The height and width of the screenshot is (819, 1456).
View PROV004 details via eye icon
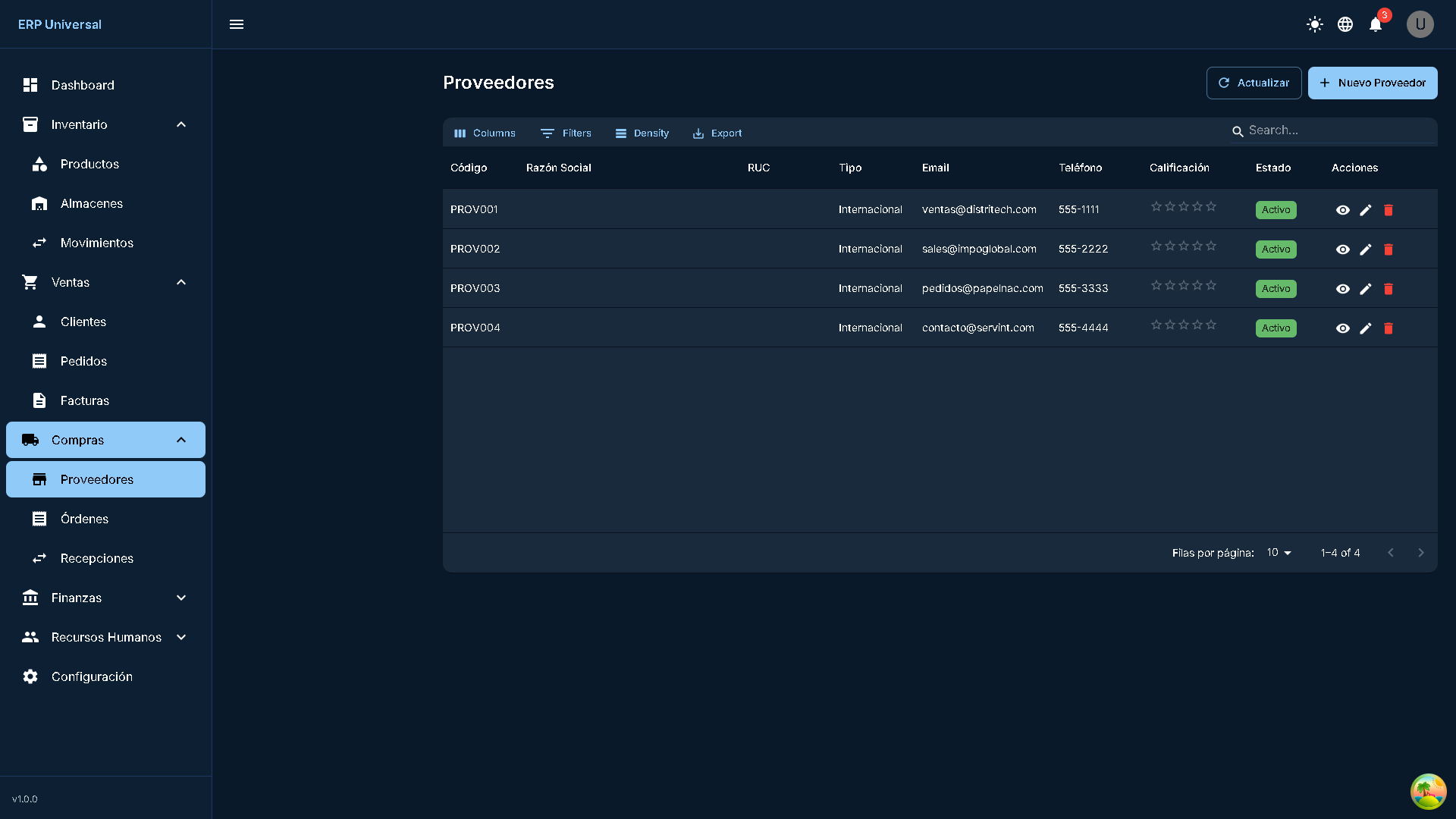[x=1343, y=328]
